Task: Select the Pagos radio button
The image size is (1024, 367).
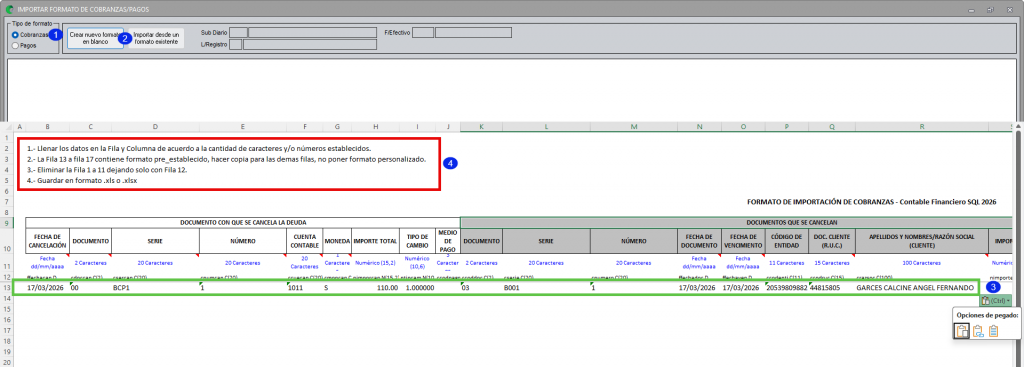Action: (15, 46)
